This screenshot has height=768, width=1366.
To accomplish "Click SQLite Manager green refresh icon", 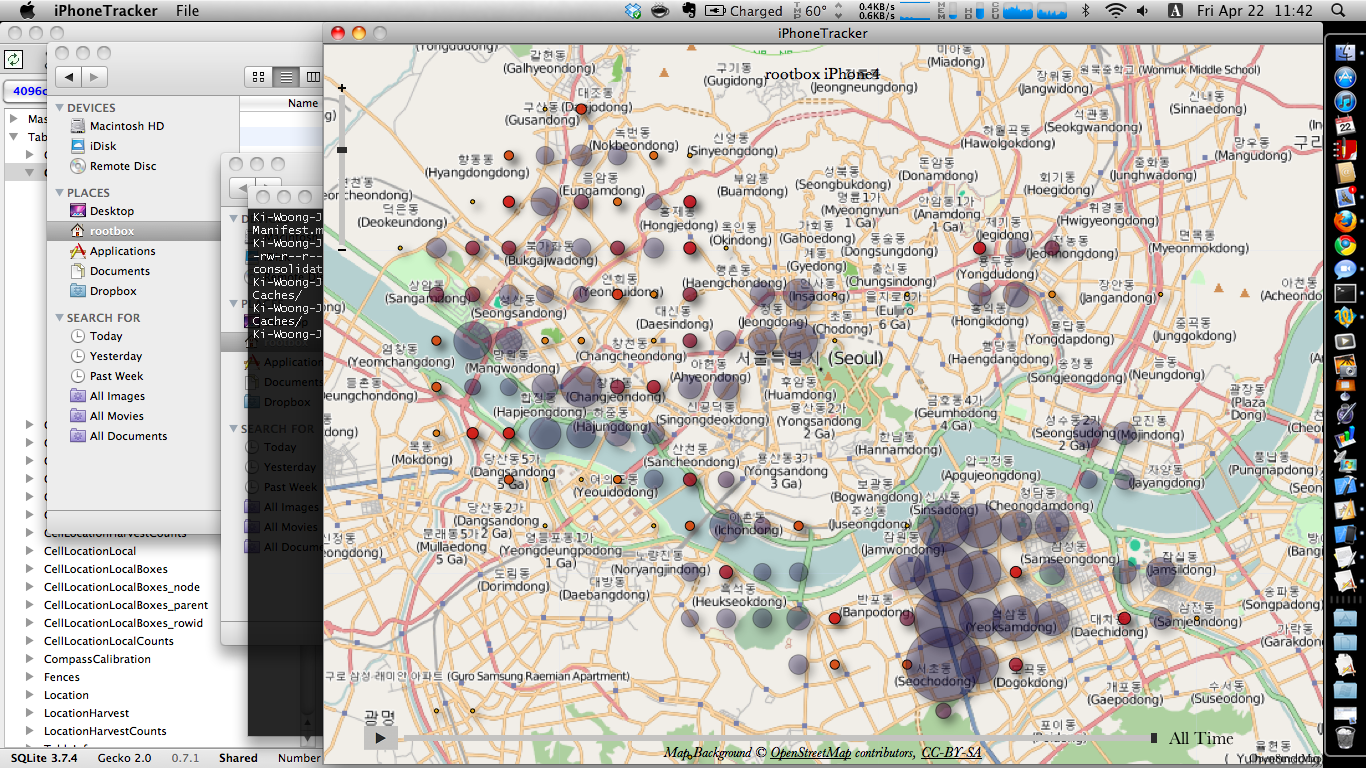I will [x=13, y=60].
